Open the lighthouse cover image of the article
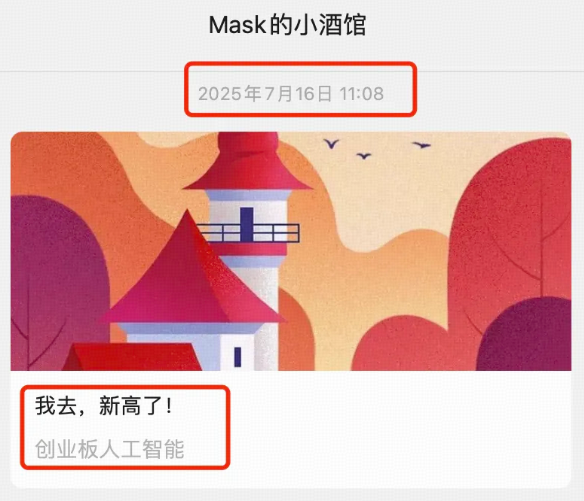This screenshot has height=501, width=584. tap(291, 251)
